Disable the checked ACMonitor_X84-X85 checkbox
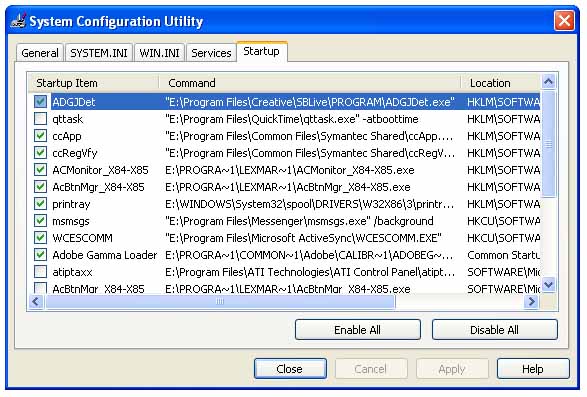The height and width of the screenshot is (397, 587). click(40, 170)
